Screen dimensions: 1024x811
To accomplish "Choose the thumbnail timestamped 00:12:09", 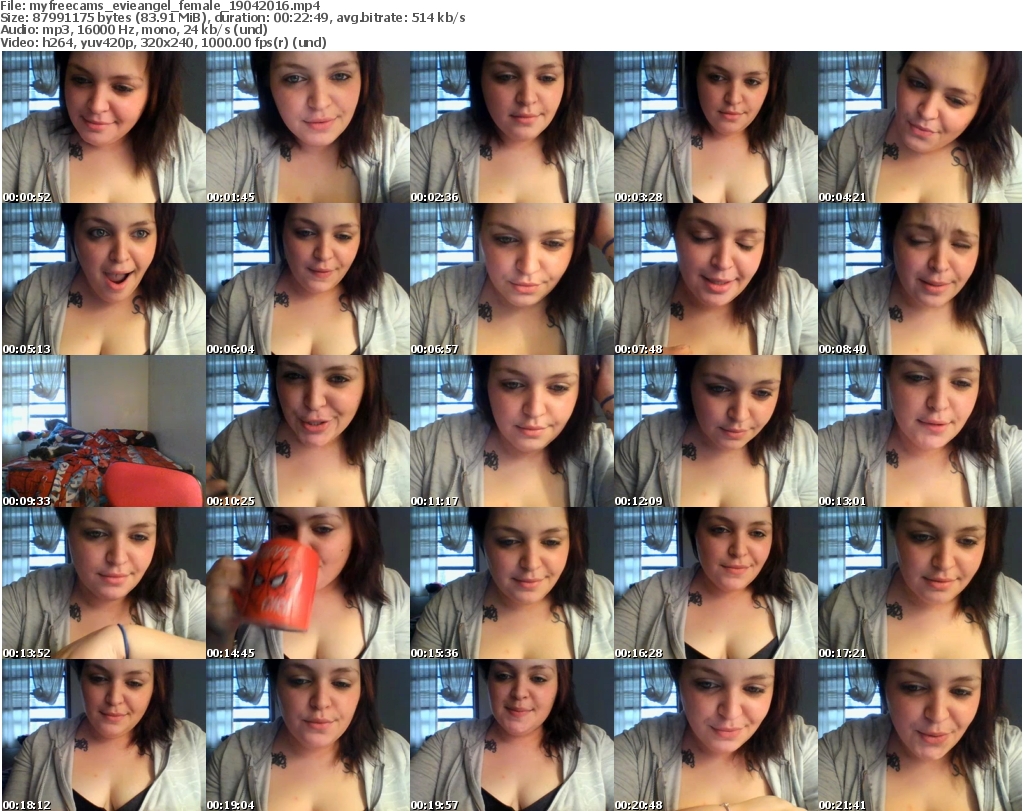I will pyautogui.click(x=716, y=432).
